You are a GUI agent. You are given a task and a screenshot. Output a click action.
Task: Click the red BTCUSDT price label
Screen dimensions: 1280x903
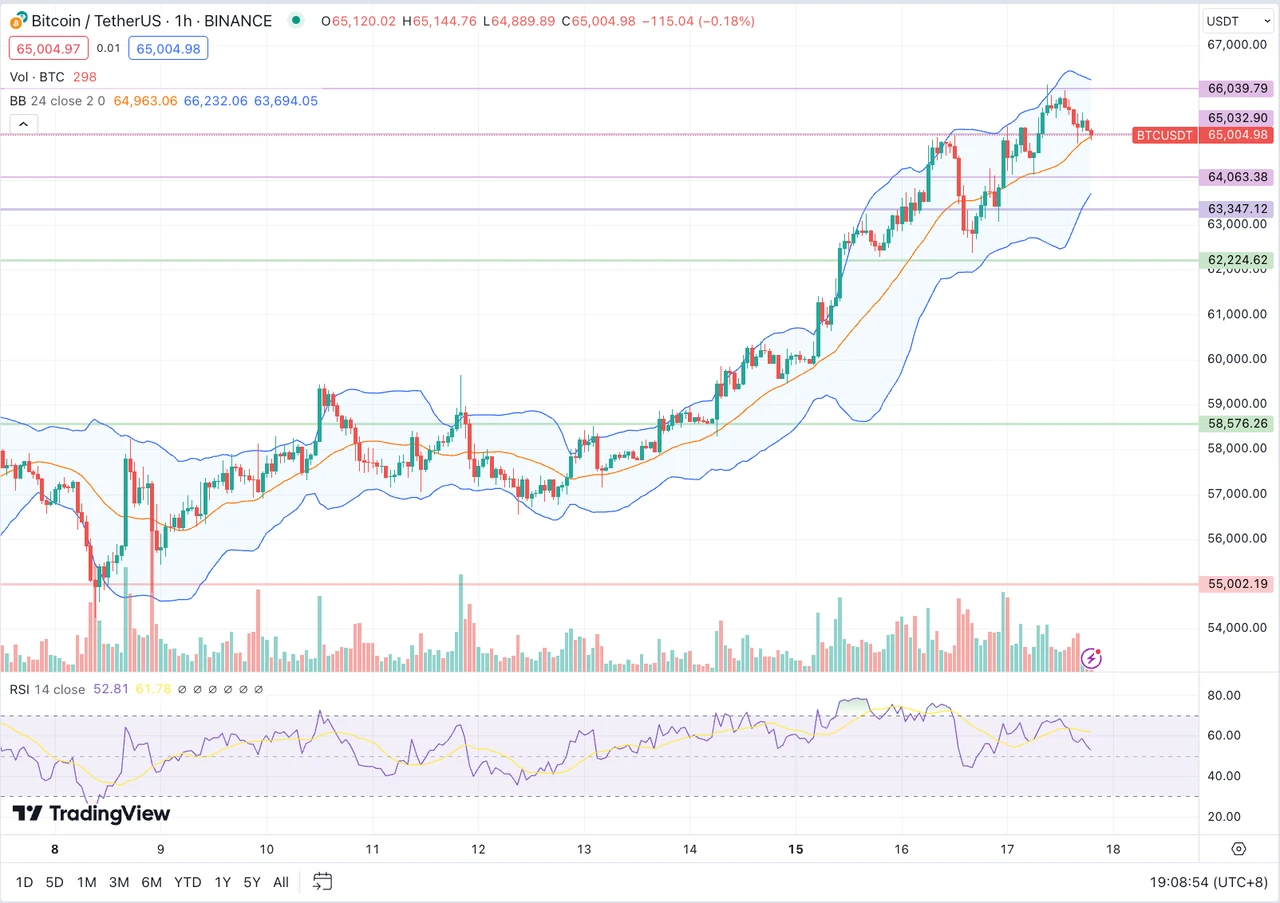coord(1163,135)
